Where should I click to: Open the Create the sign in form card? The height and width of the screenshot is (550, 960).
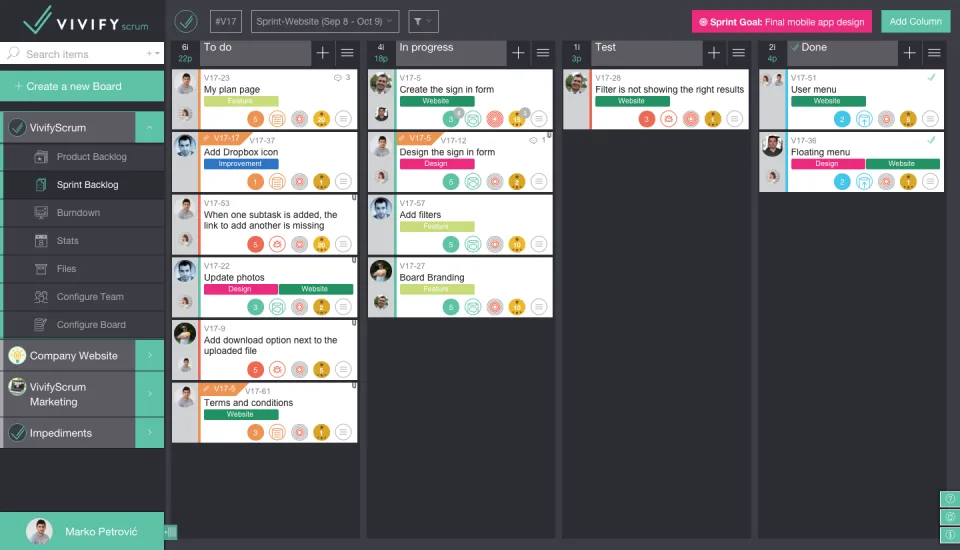pos(460,99)
